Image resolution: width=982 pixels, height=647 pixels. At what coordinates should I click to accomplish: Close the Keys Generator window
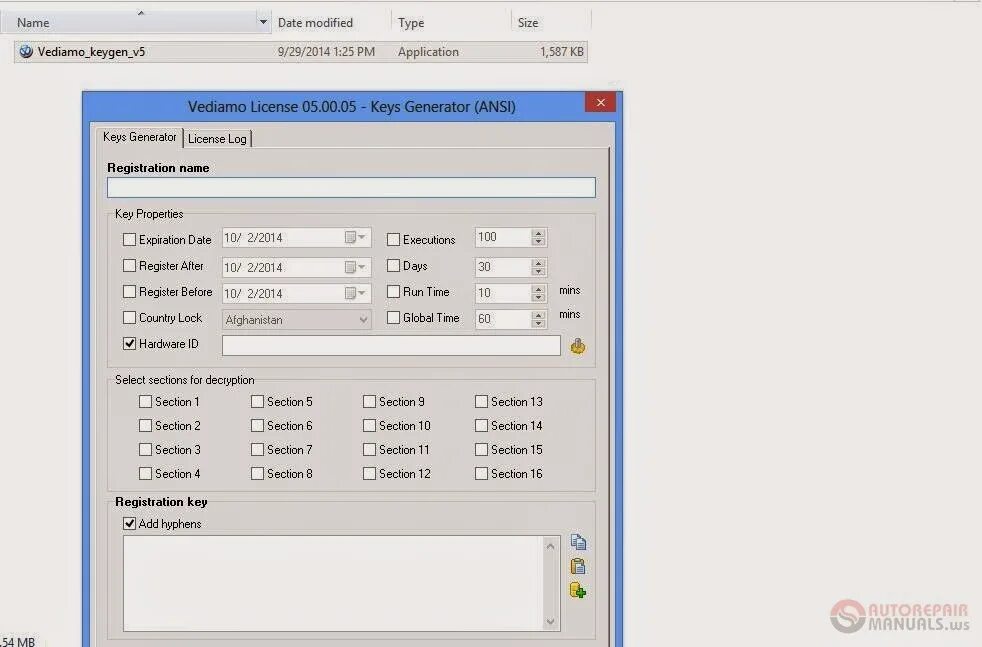coord(600,102)
